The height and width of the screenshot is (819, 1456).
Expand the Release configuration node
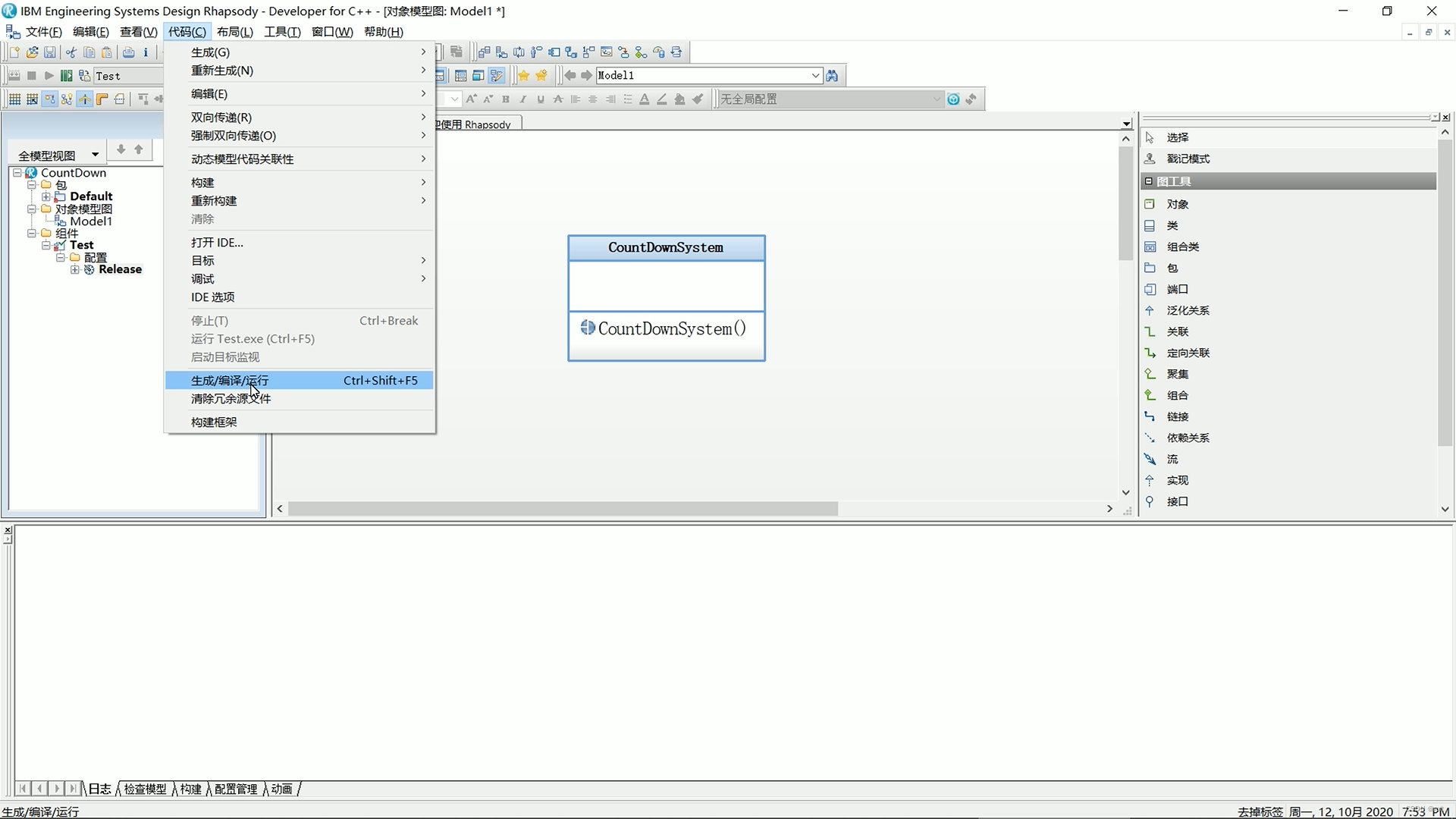point(75,270)
